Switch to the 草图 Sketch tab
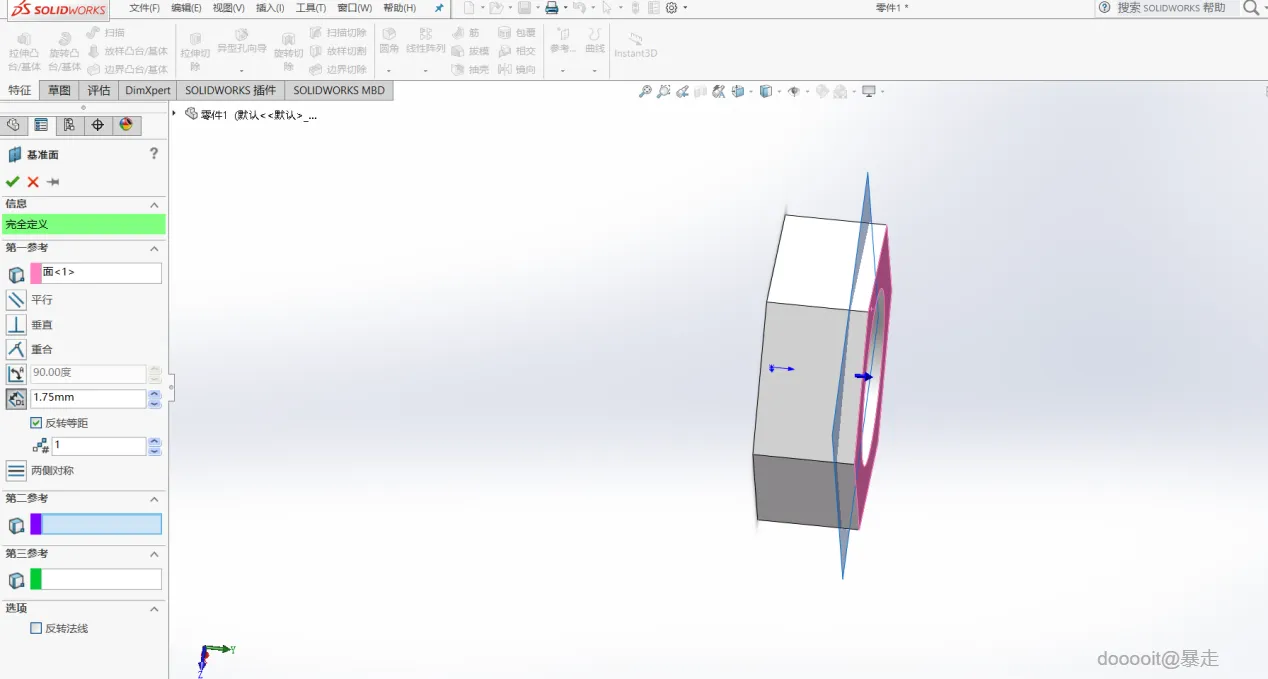1268x679 pixels. [x=60, y=90]
